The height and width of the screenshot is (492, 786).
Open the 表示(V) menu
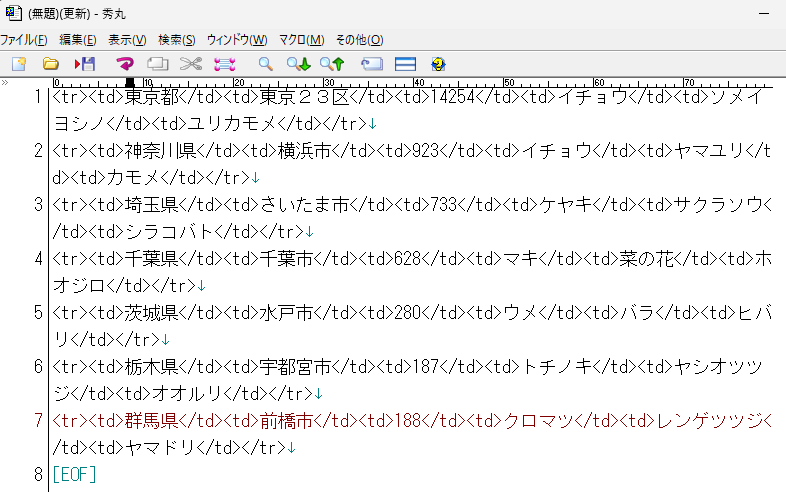127,40
